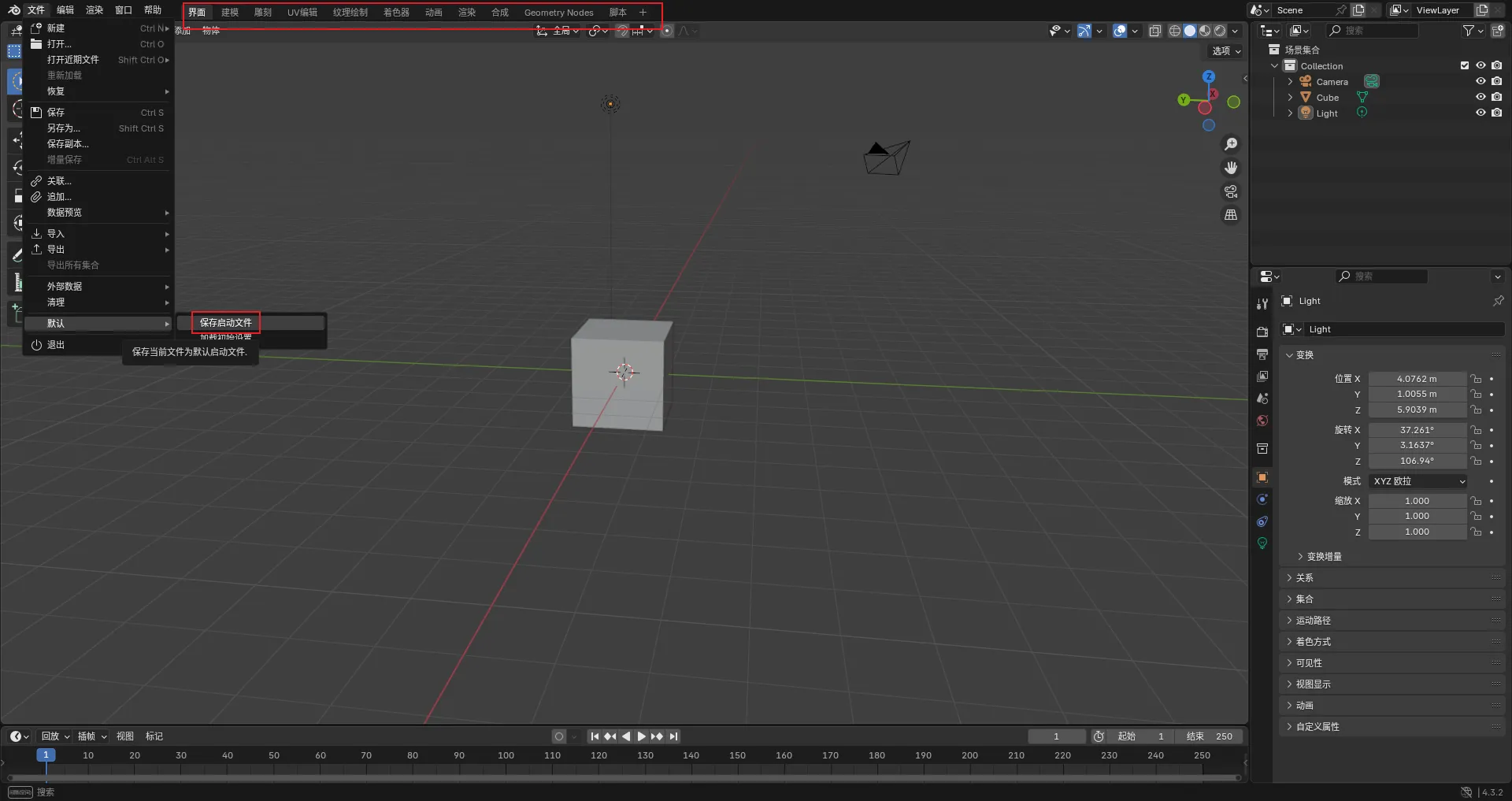Image resolution: width=1512 pixels, height=801 pixels.
Task: Hide Camera in viewport via eye icon
Action: 1480,81
